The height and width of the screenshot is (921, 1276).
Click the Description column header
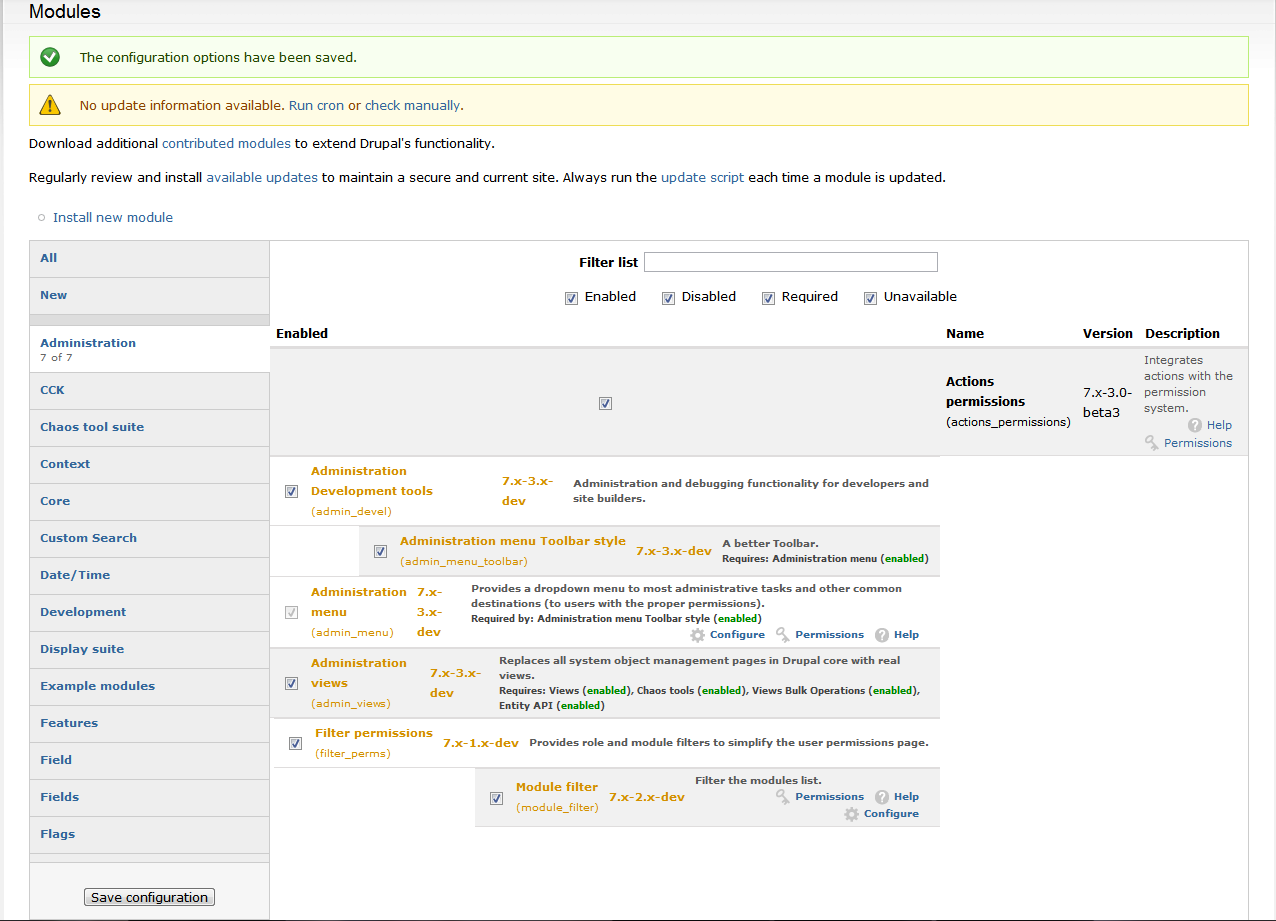tap(1182, 334)
